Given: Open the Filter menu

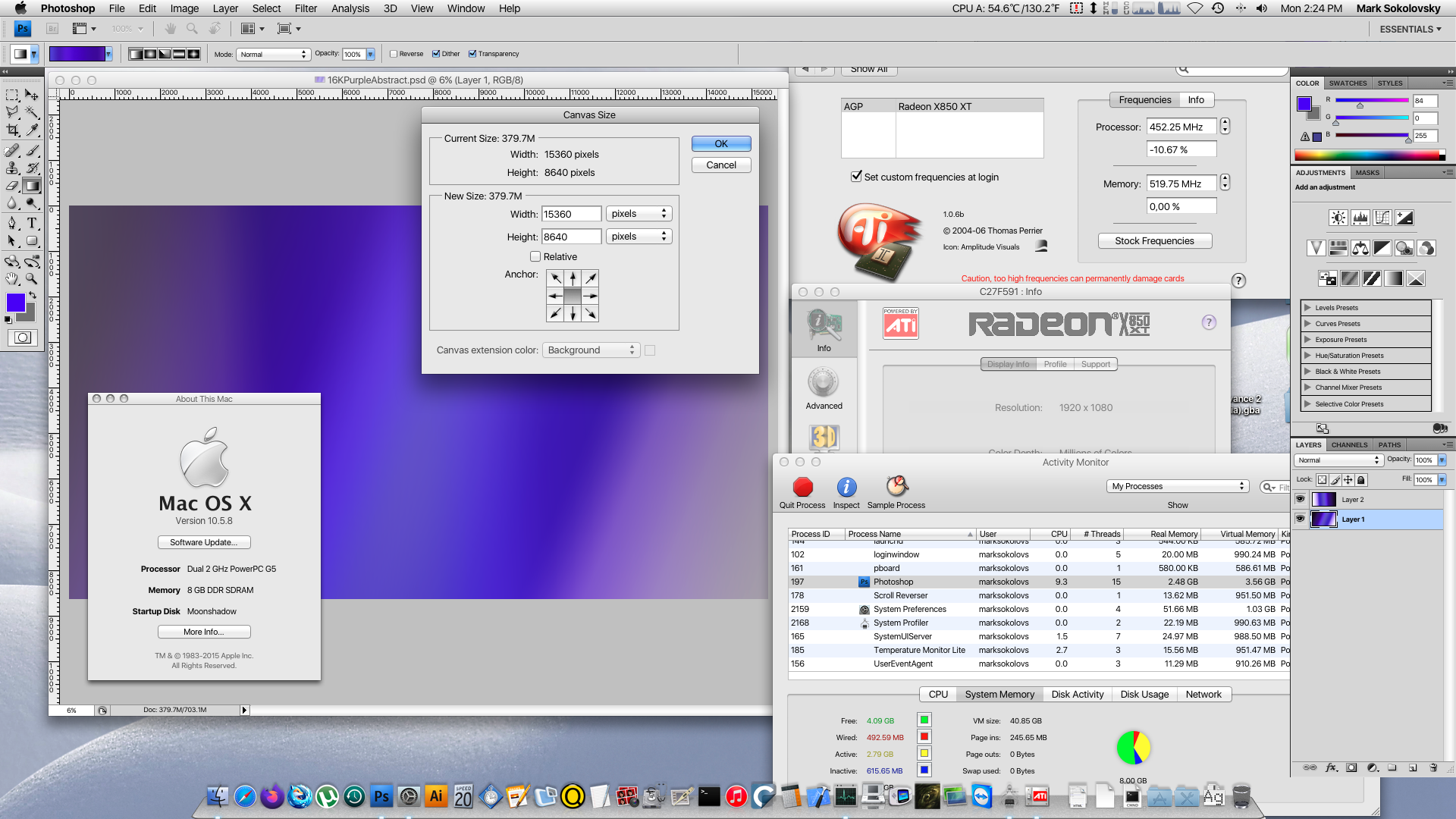Looking at the screenshot, I should 306,8.
